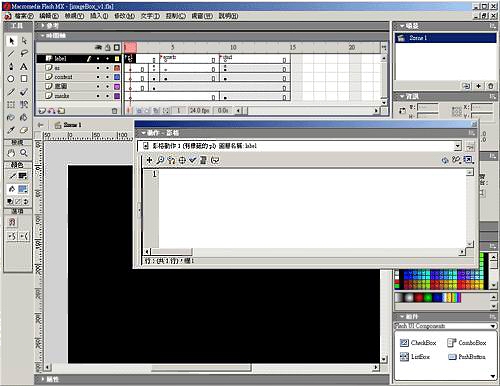Select the Text tool

pos(24,66)
